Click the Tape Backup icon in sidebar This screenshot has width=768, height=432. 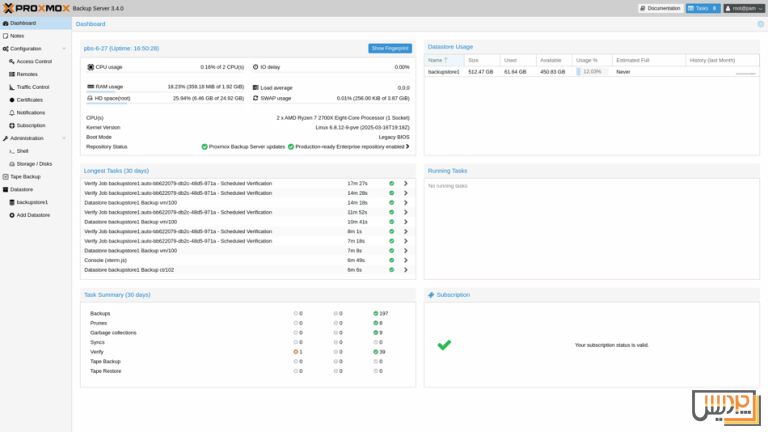click(6, 176)
